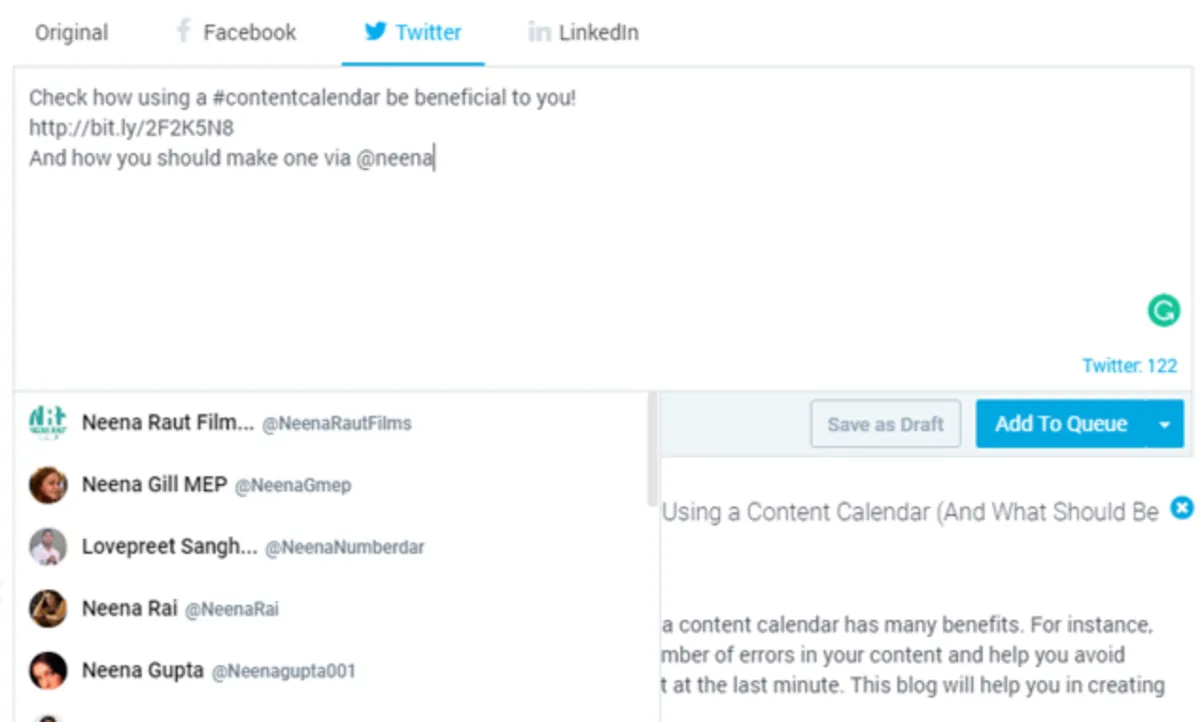Click the Twitter bird icon in the tab
The height and width of the screenshot is (722, 1200).
pyautogui.click(x=375, y=32)
